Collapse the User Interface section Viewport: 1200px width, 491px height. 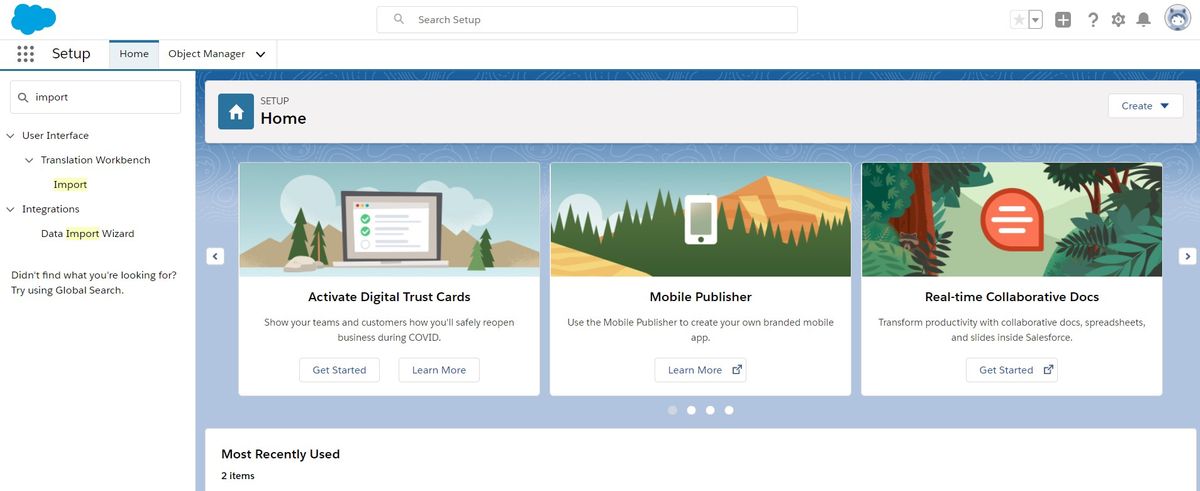pos(11,136)
